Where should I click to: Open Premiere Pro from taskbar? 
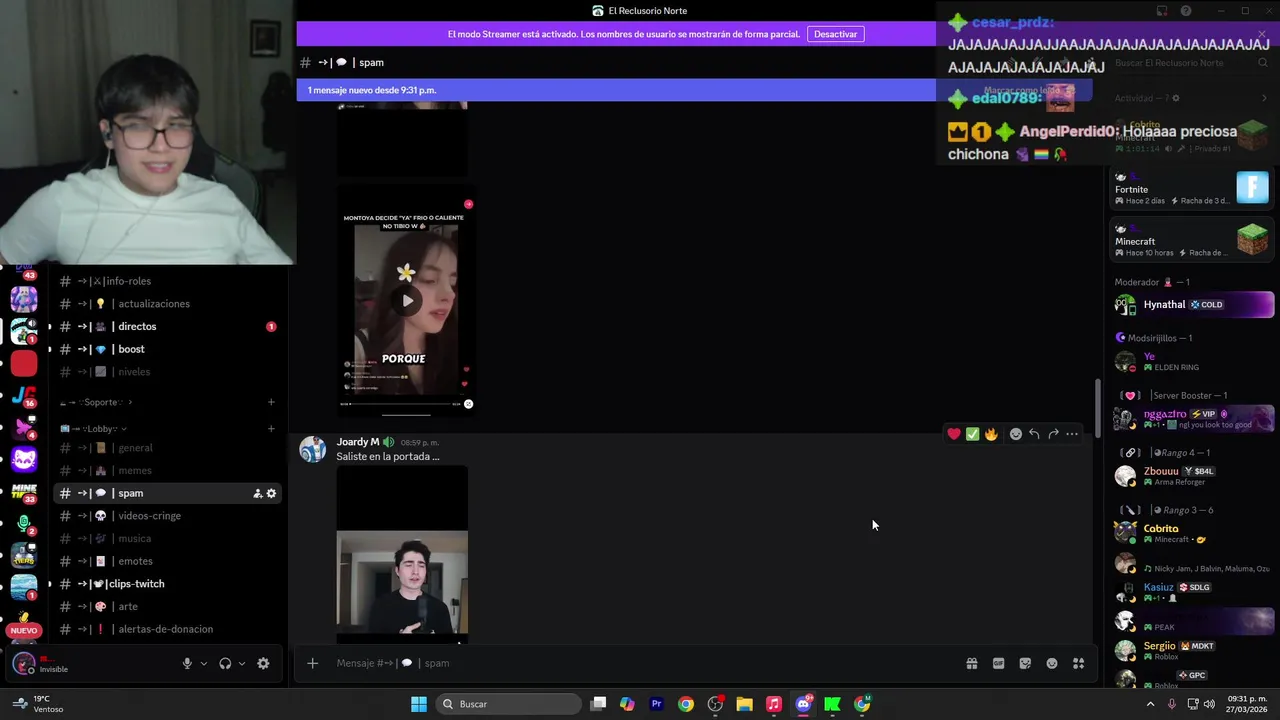(x=656, y=704)
